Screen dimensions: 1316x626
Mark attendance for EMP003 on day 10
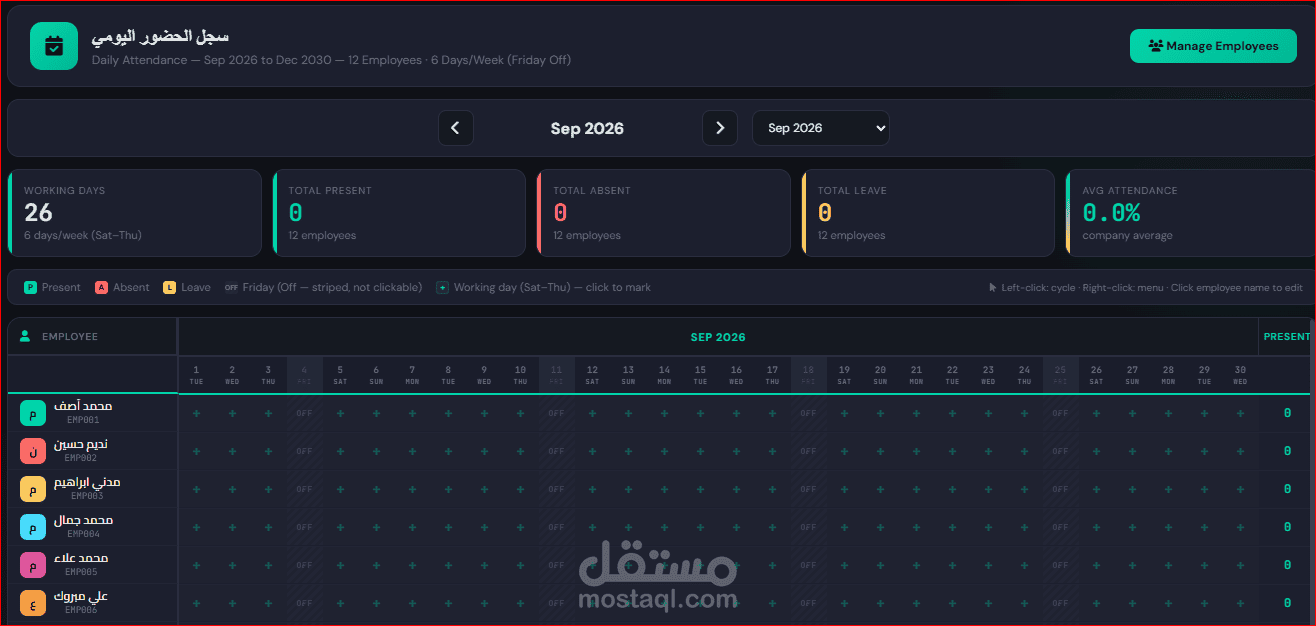click(520, 489)
